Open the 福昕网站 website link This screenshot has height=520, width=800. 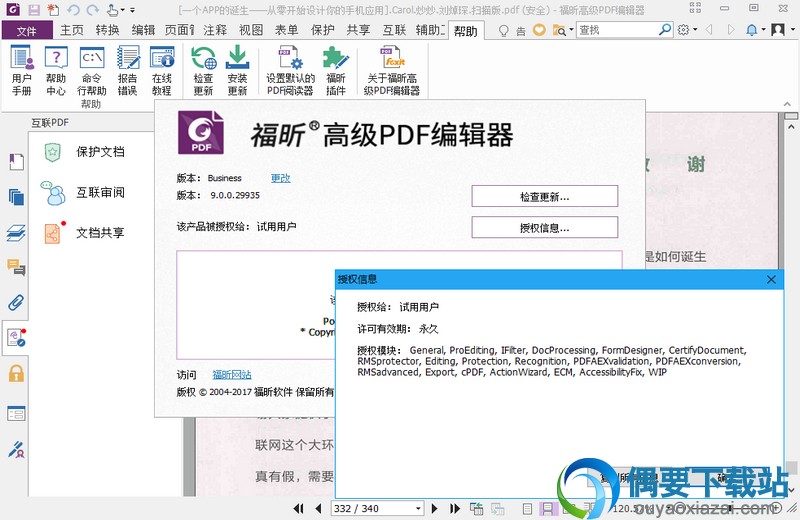pos(232,375)
